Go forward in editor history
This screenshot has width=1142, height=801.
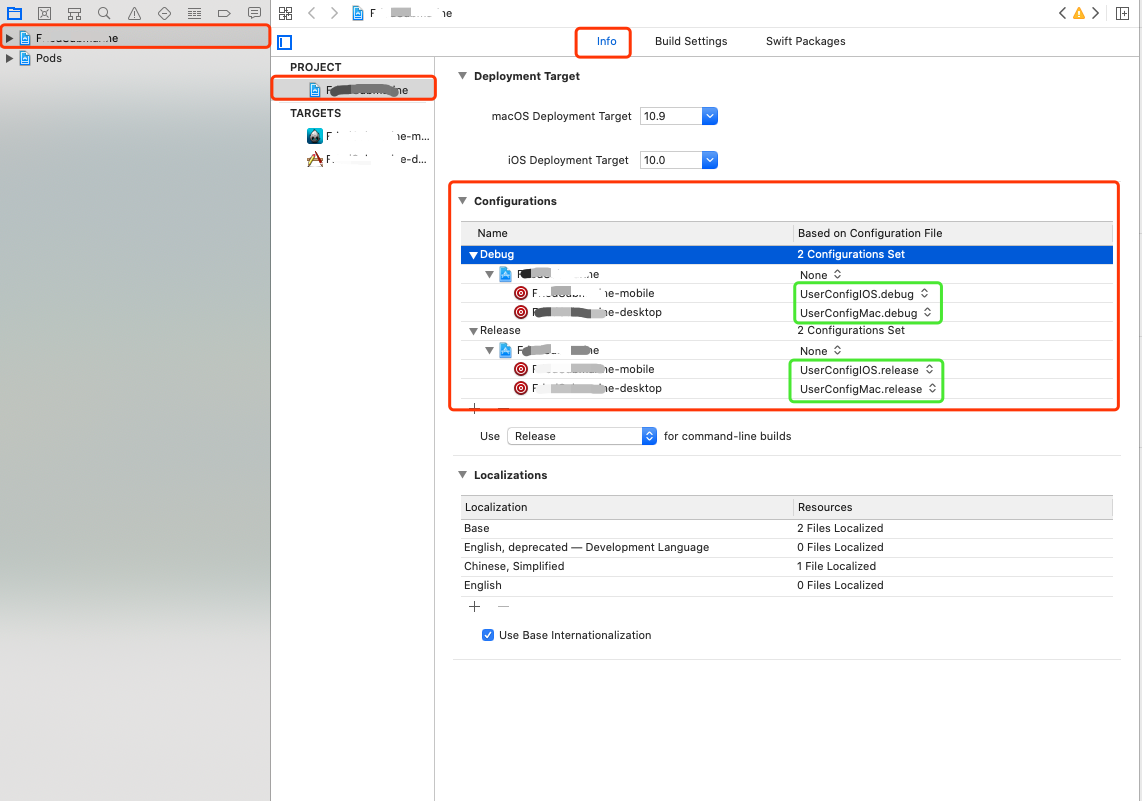point(334,13)
